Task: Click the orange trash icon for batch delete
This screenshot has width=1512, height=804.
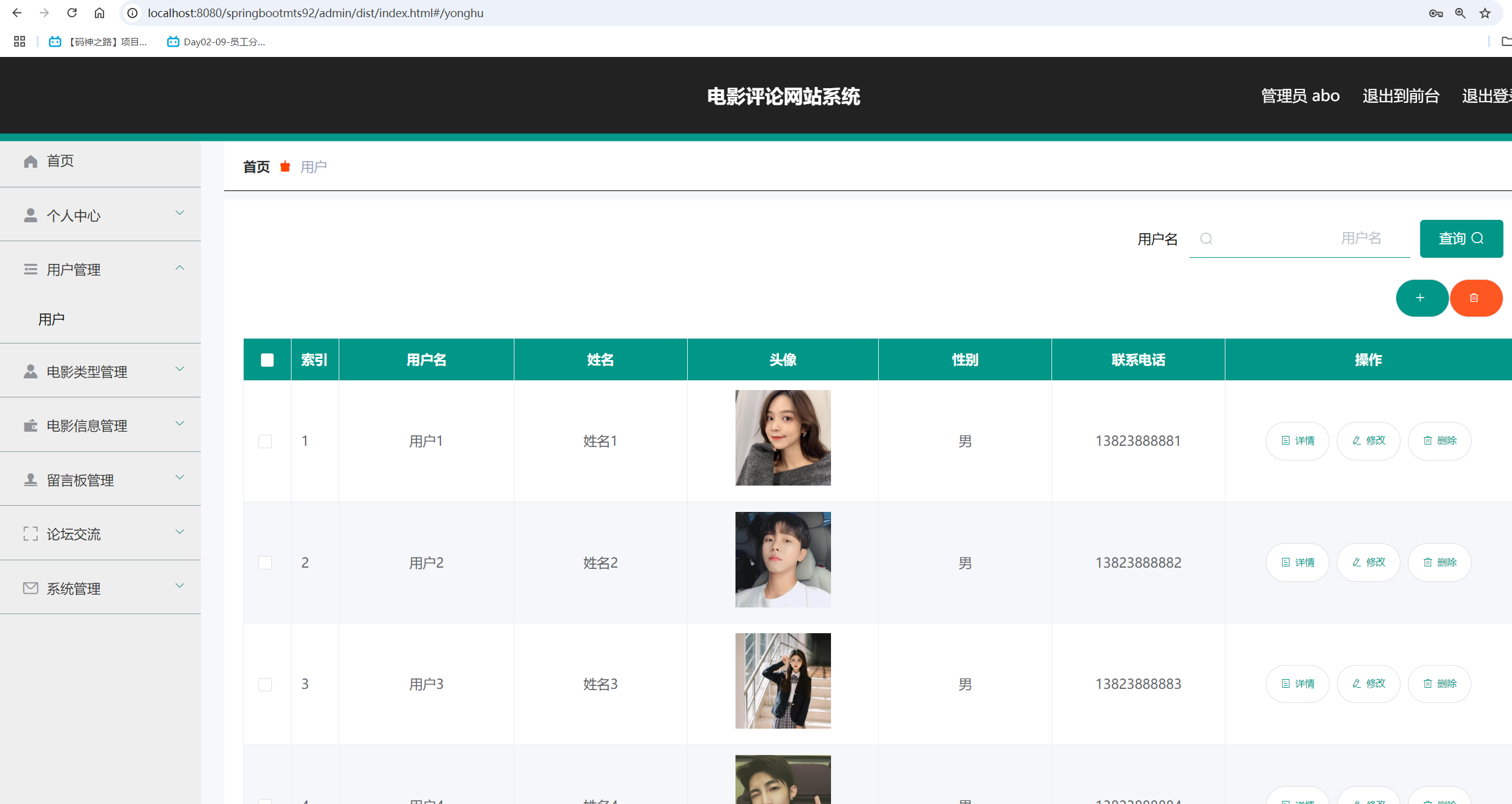Action: point(1476,298)
